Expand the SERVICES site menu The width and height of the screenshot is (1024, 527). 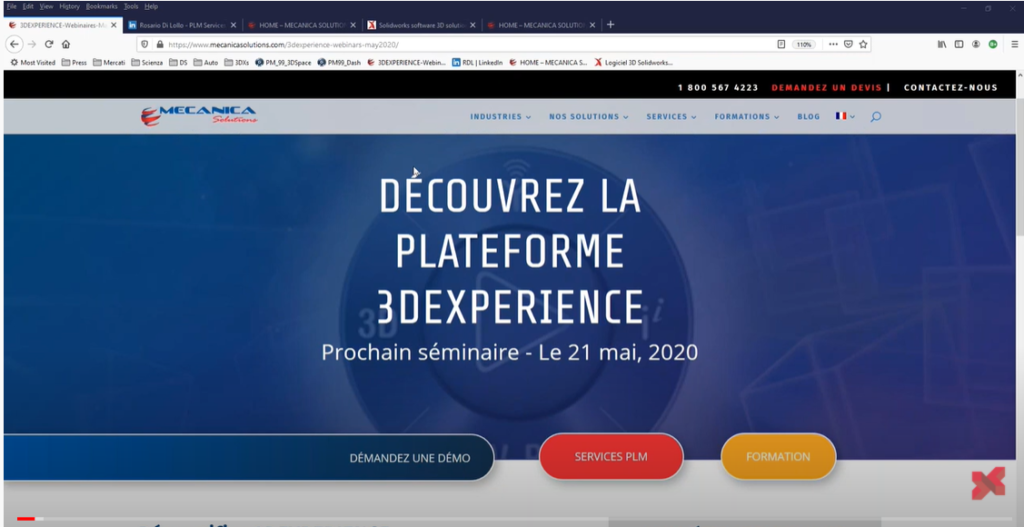point(671,117)
